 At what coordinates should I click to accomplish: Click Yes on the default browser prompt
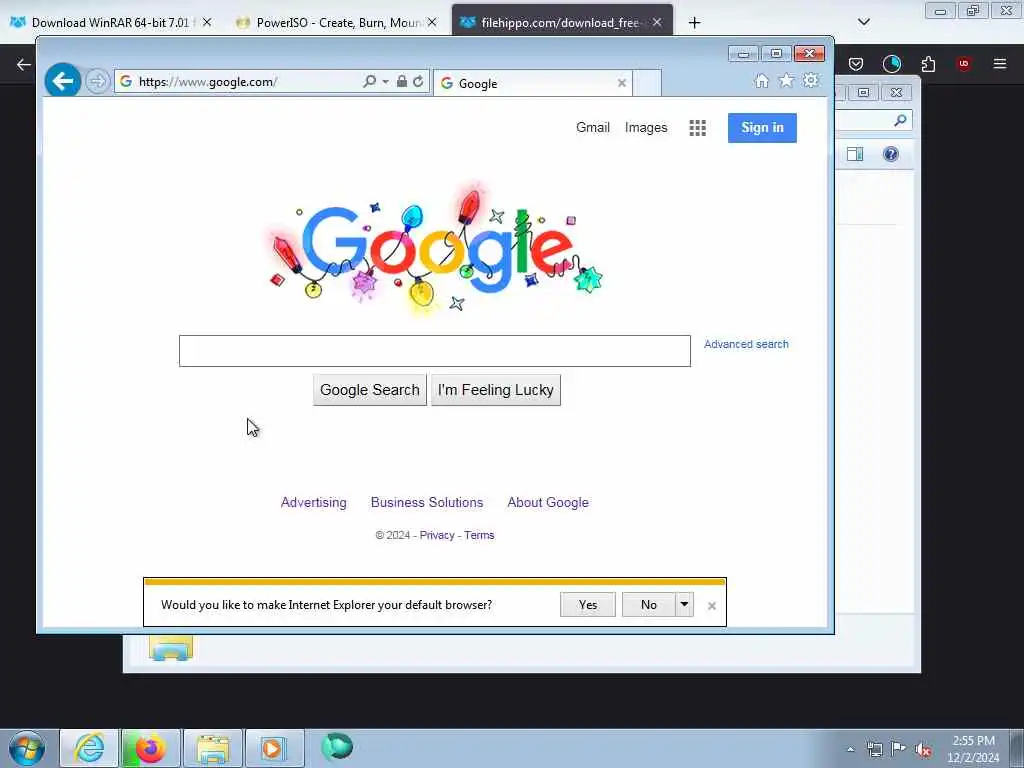point(588,605)
